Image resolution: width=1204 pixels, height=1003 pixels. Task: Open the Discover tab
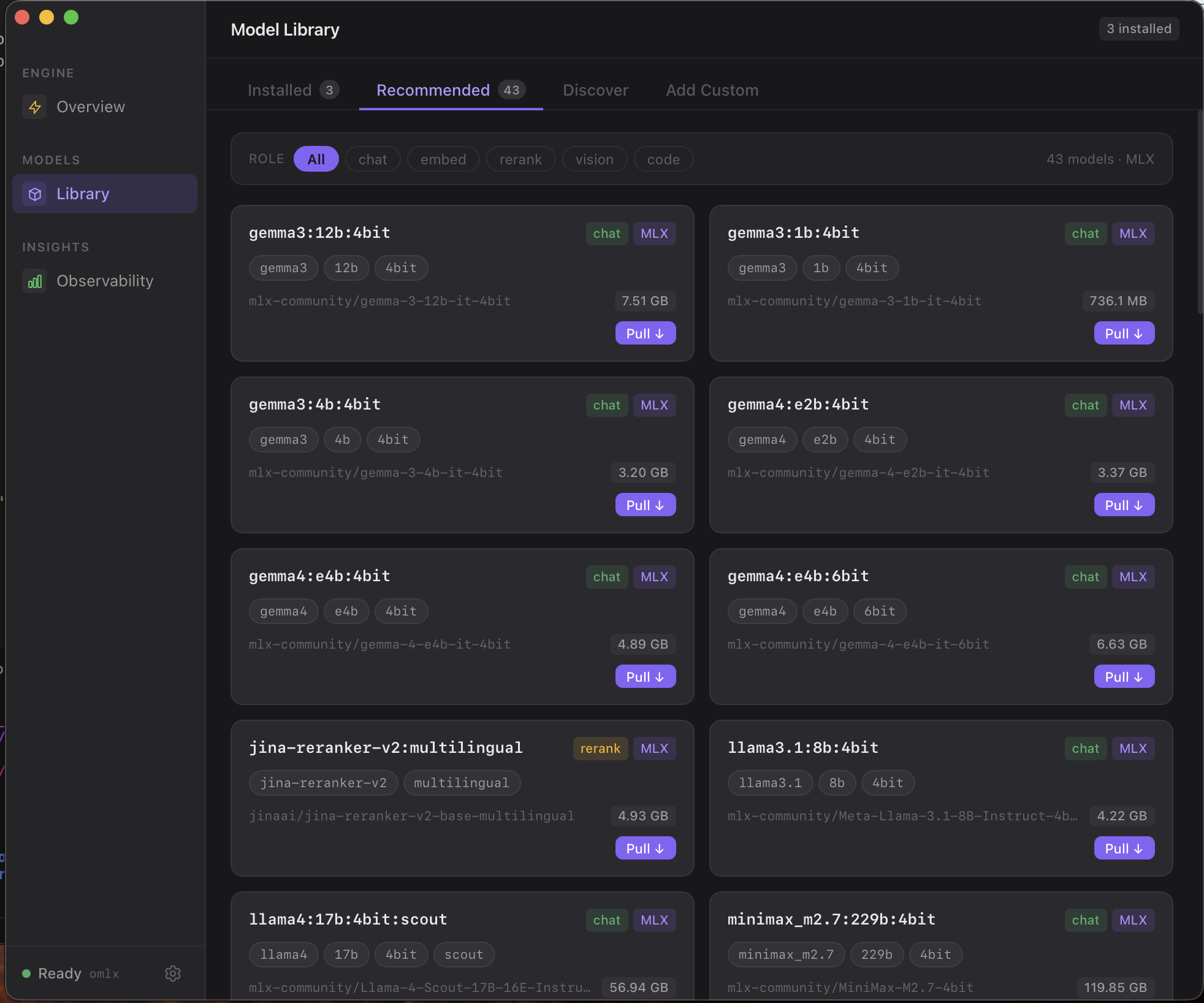coord(596,90)
